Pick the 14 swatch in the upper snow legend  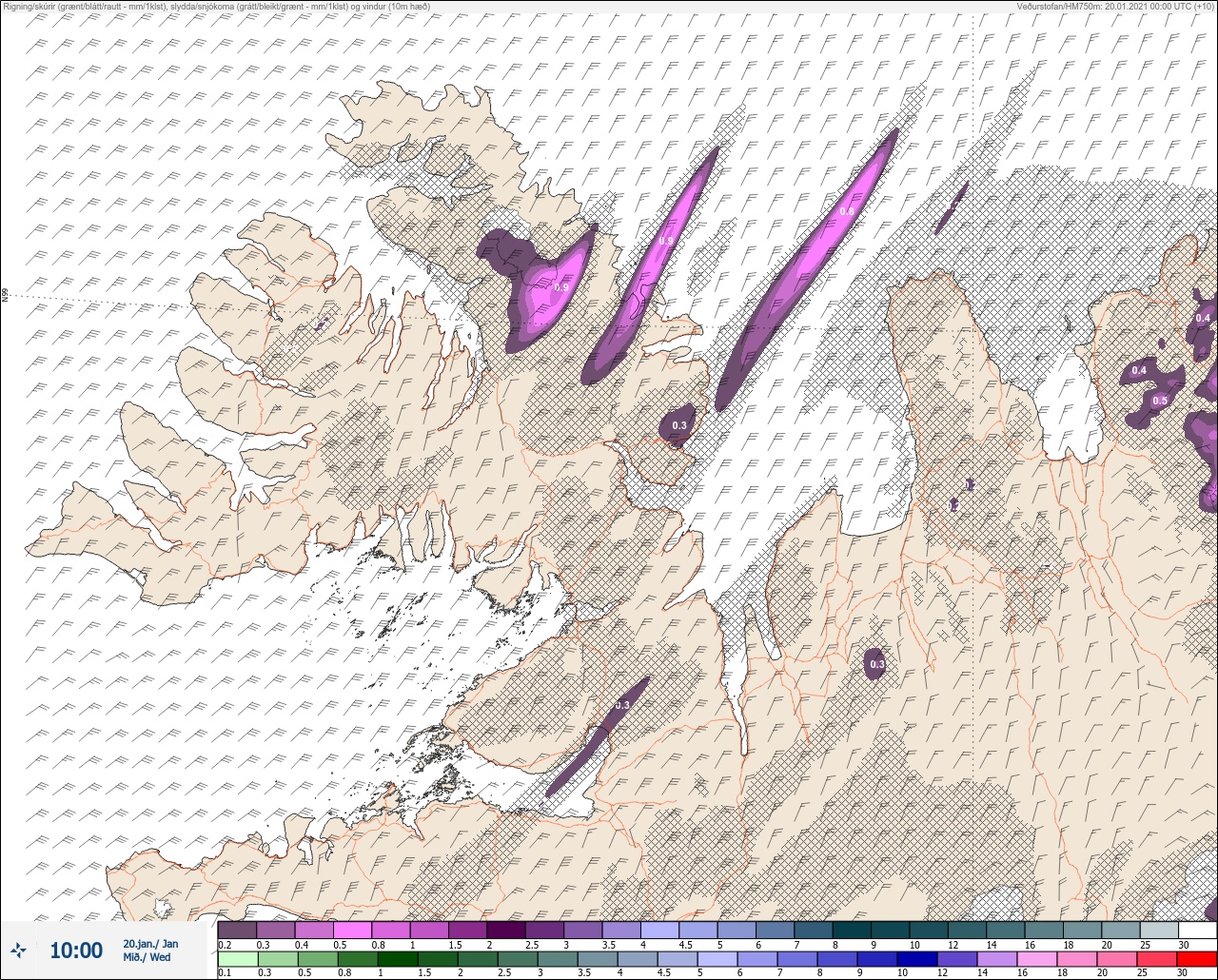(x=1005, y=930)
